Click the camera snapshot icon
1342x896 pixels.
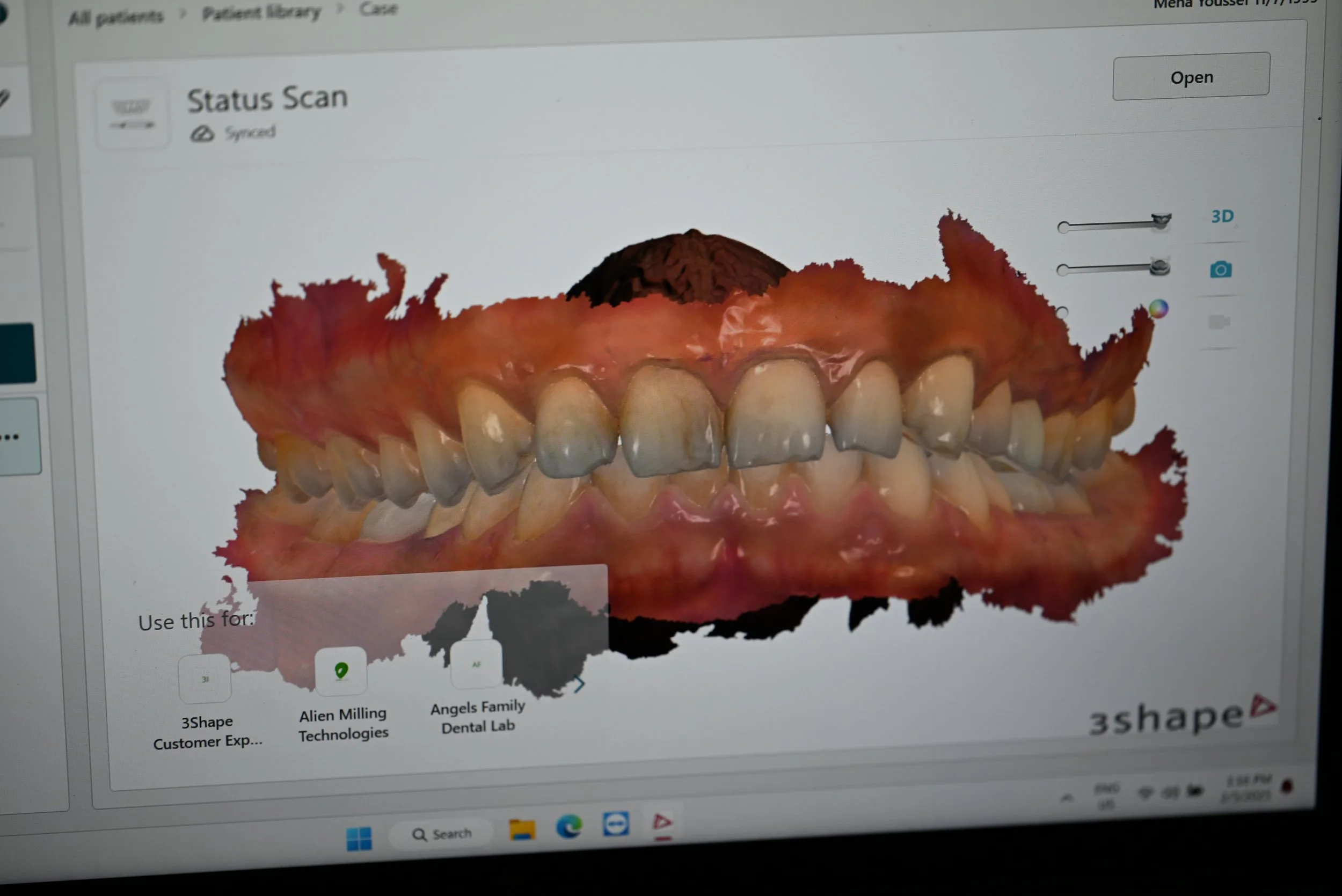[1220, 269]
